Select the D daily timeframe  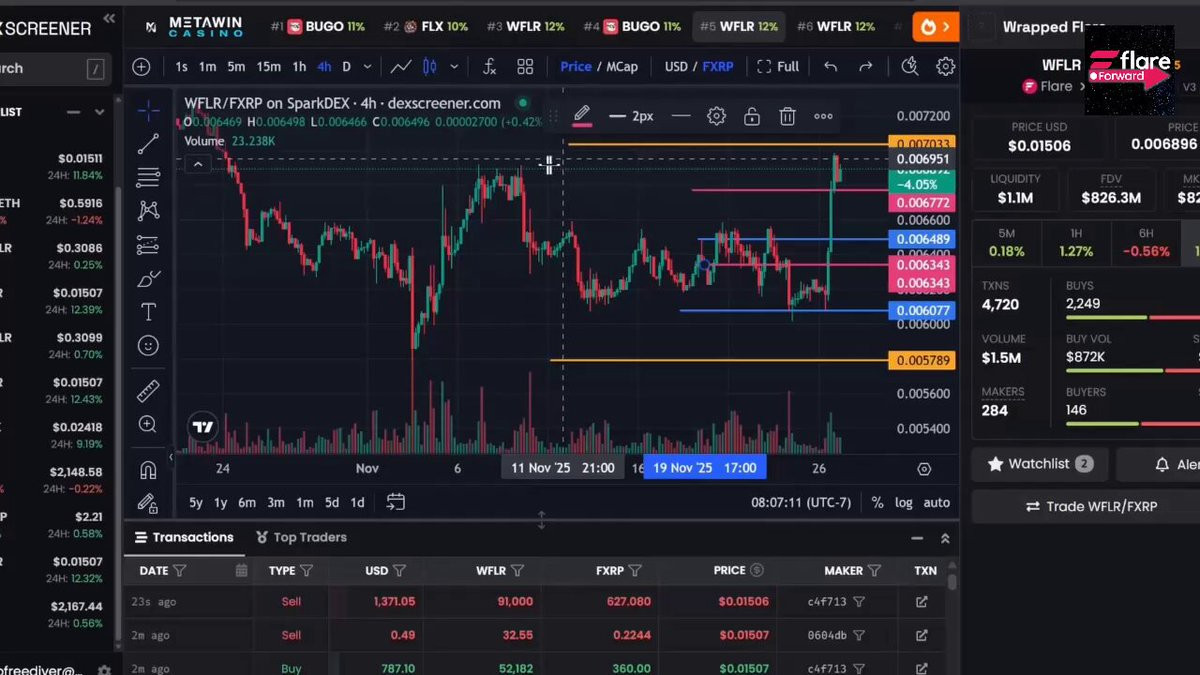pos(347,67)
